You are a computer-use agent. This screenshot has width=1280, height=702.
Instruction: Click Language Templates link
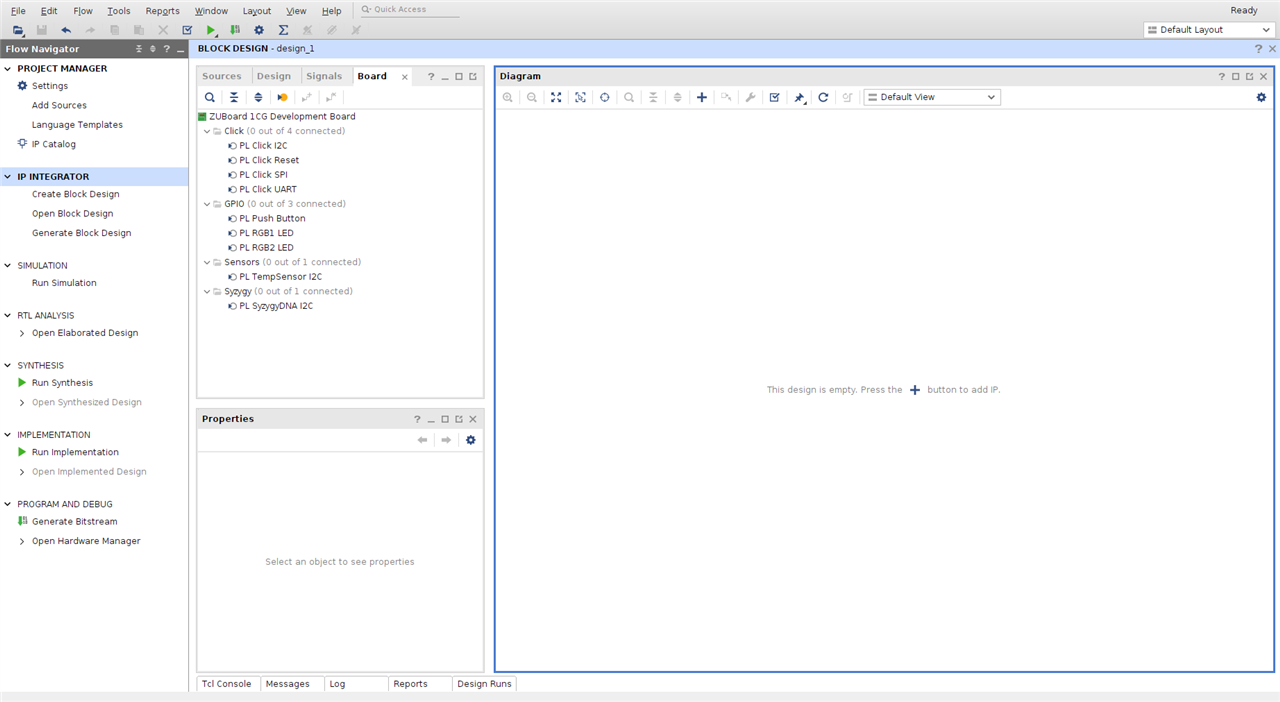(x=77, y=125)
